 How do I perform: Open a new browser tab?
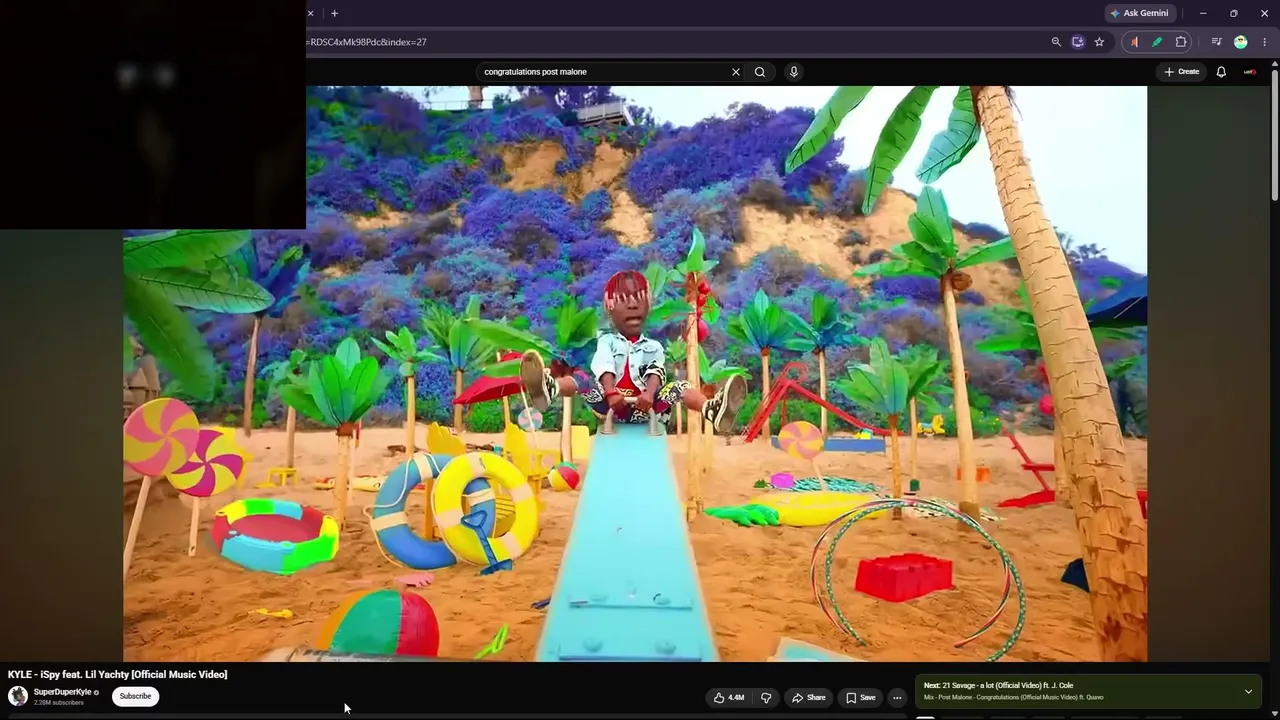click(x=334, y=13)
